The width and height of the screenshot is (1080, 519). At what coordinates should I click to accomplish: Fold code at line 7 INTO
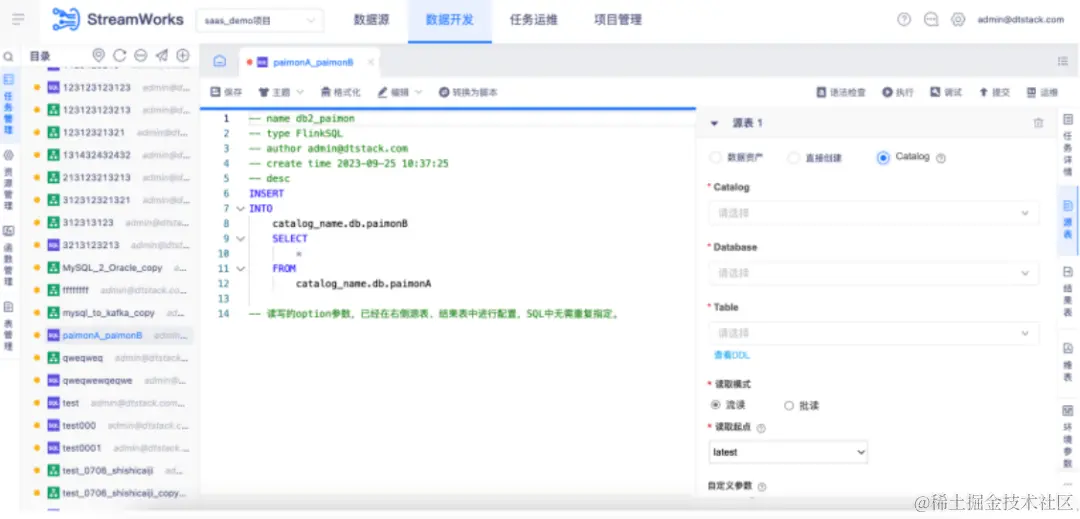pyautogui.click(x=240, y=209)
